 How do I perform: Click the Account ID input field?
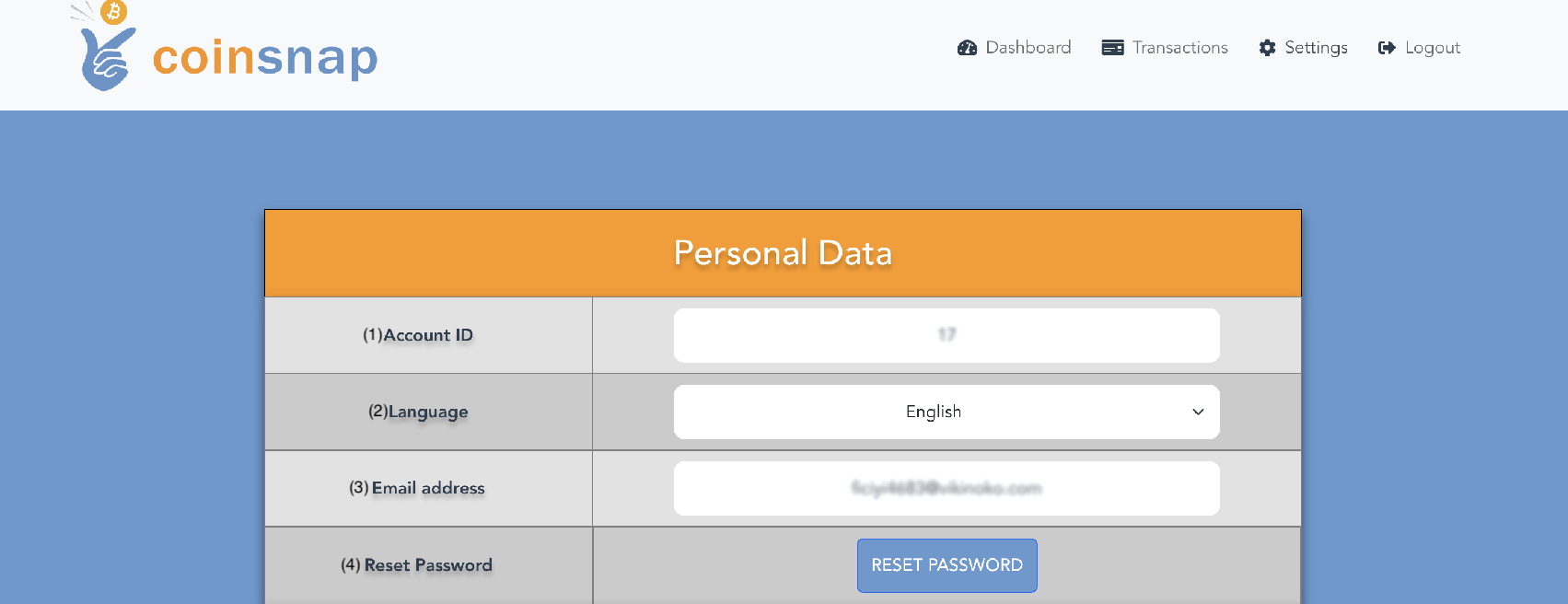click(x=947, y=335)
